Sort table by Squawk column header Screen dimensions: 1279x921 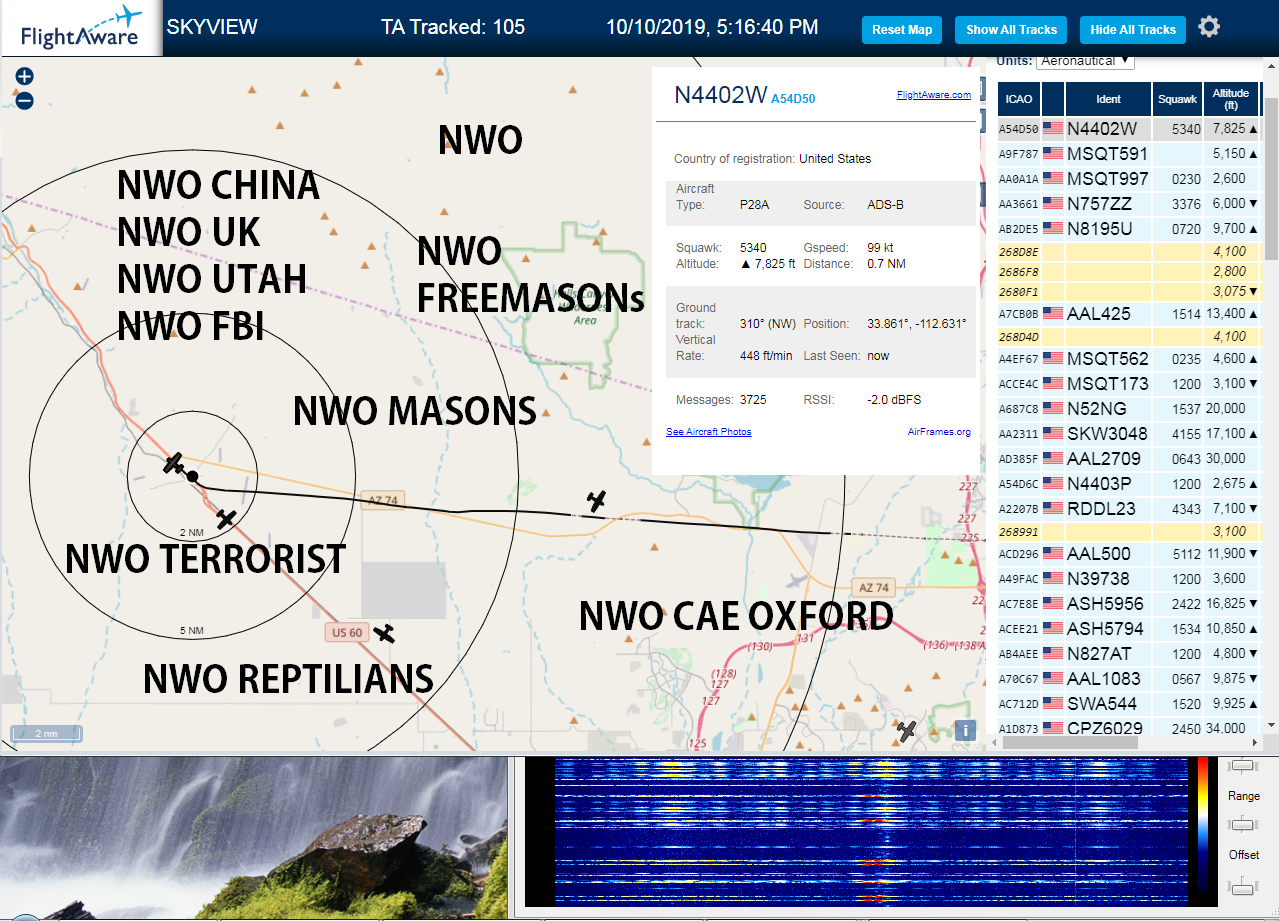click(1177, 99)
